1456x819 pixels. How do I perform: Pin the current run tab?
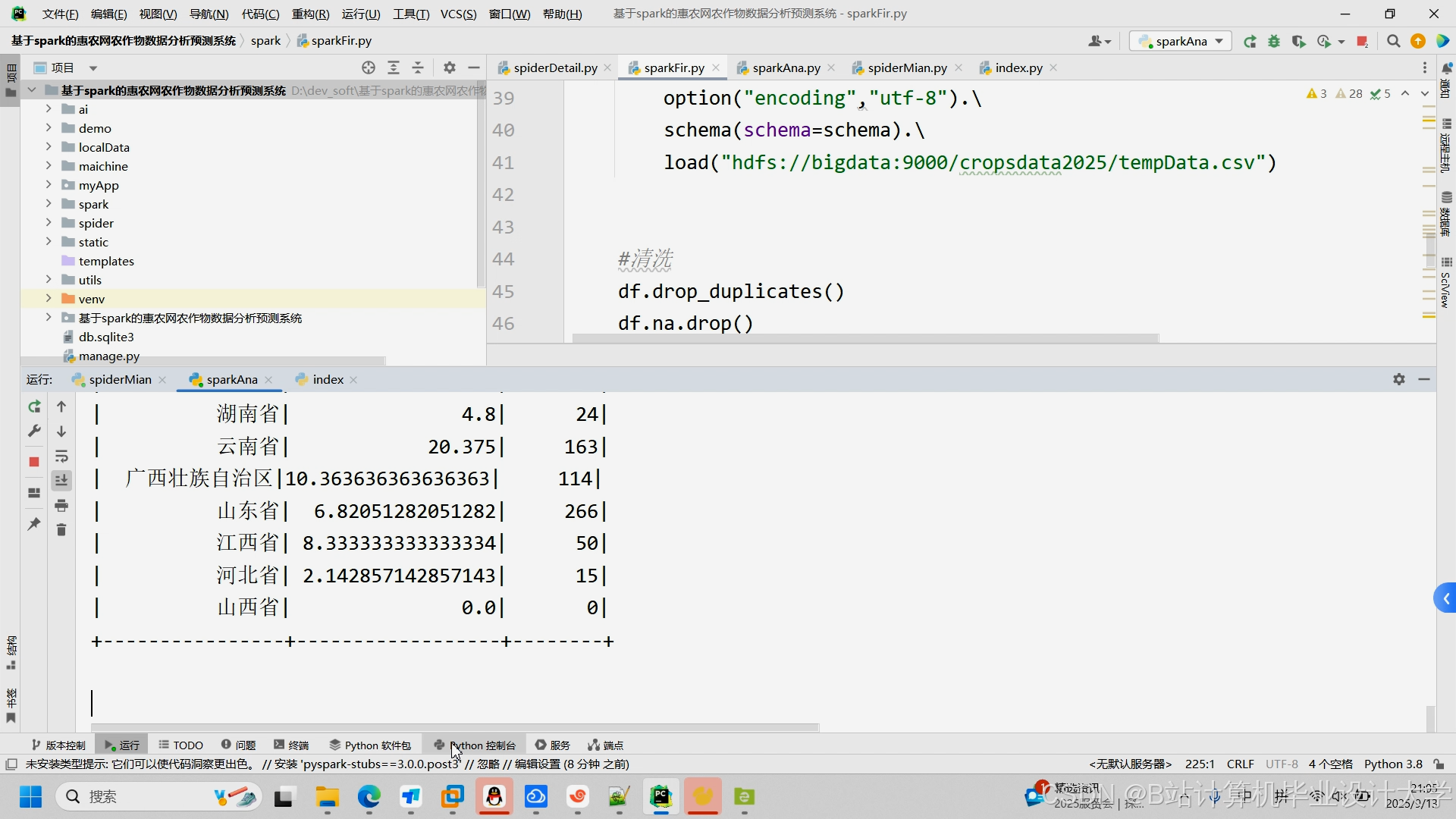click(x=34, y=524)
